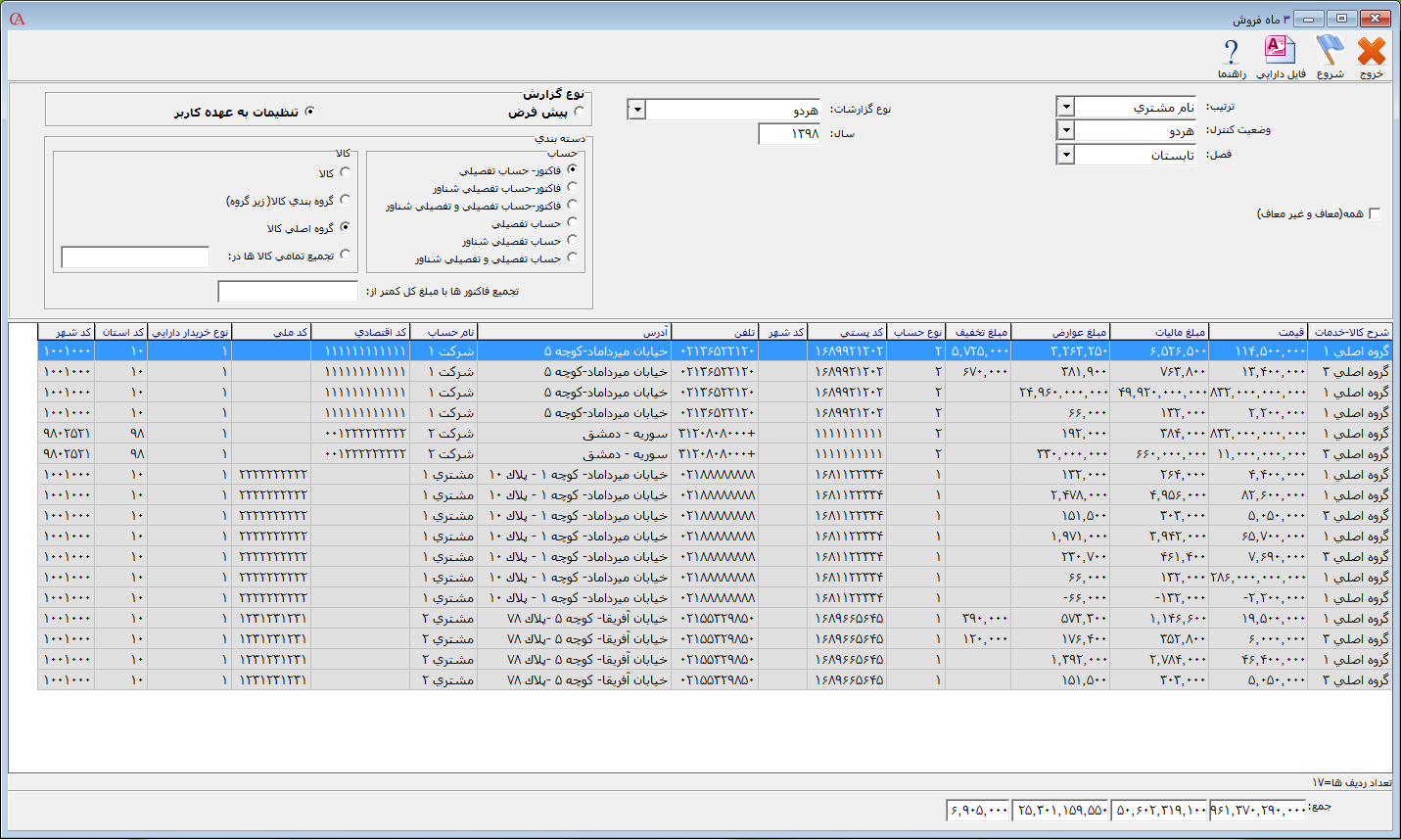
Task: Select the تجمیع تمامی کالا ها در option
Action: tap(345, 253)
